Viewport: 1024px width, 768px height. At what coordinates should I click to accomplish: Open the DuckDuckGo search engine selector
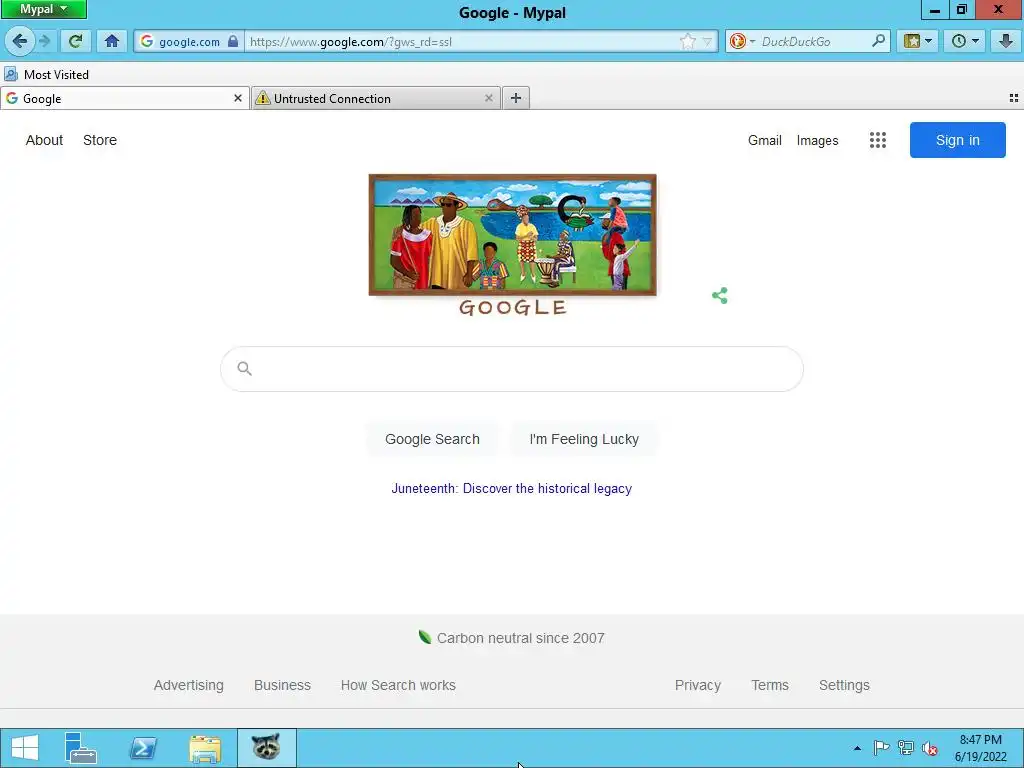coord(742,41)
